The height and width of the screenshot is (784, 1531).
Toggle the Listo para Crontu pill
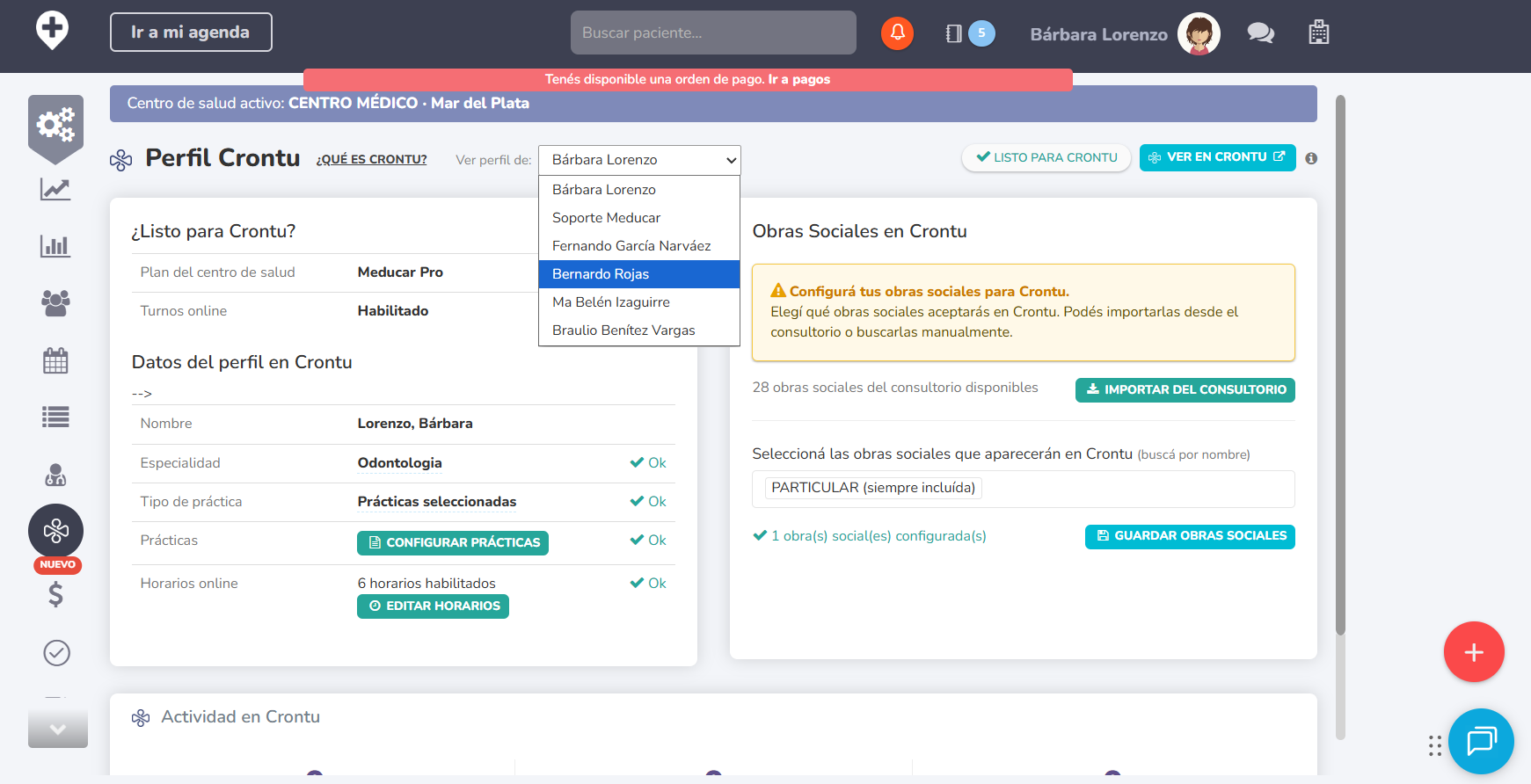pos(1046,158)
